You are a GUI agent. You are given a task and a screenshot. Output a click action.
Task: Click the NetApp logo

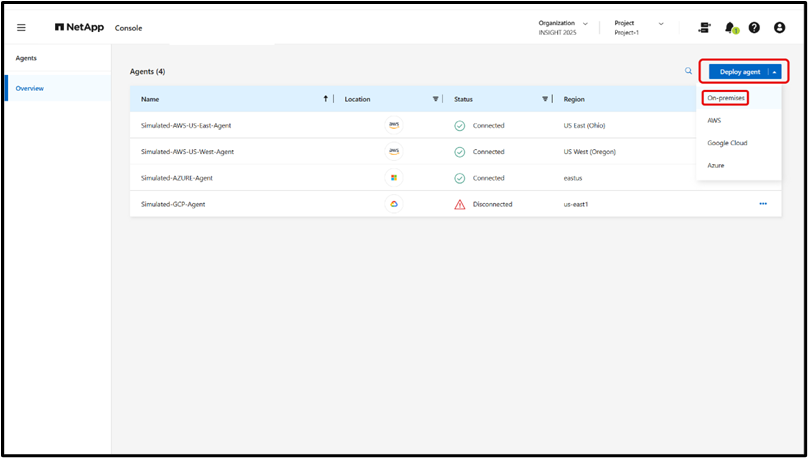click(79, 27)
